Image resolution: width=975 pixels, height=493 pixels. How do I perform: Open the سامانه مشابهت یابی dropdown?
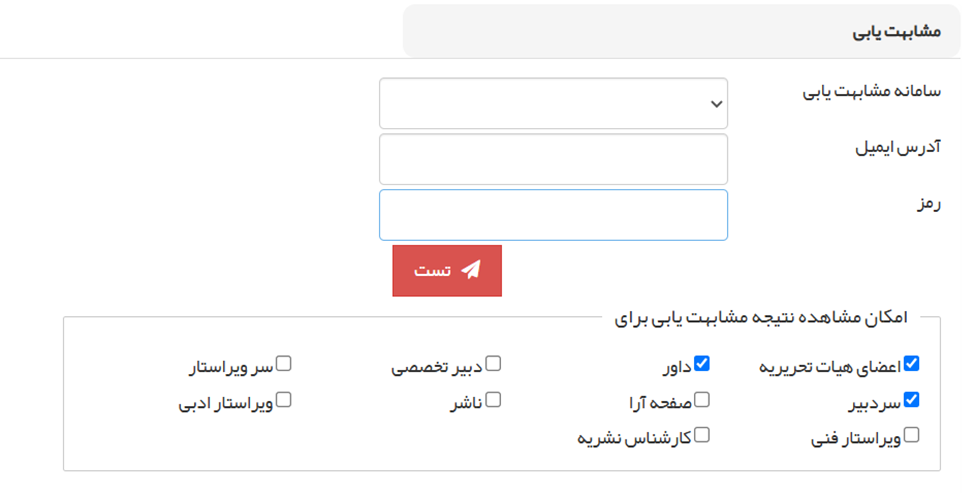[553, 103]
